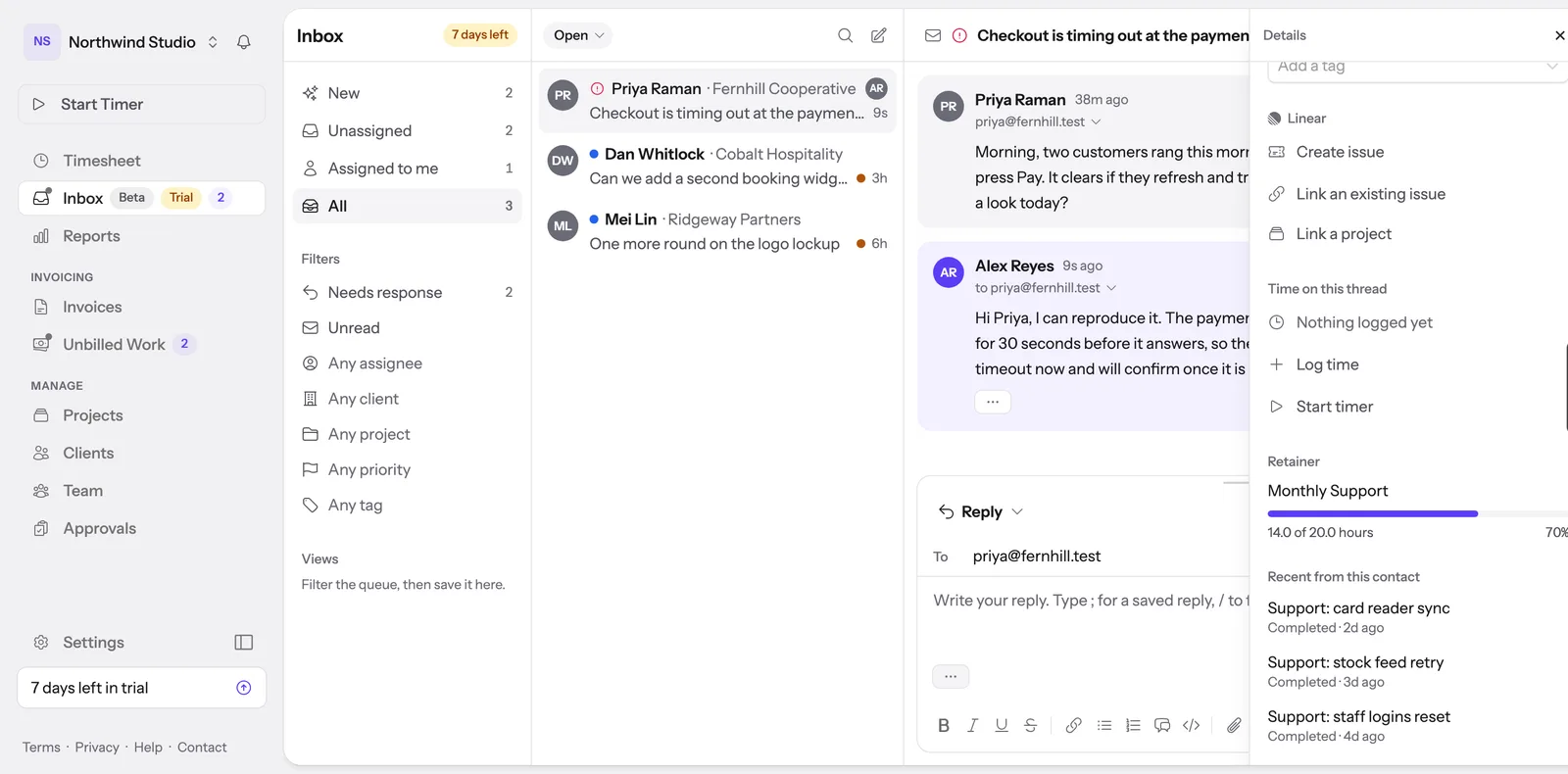
Task: Click the AR assignee avatar on Priya's conversation
Action: coord(877,88)
